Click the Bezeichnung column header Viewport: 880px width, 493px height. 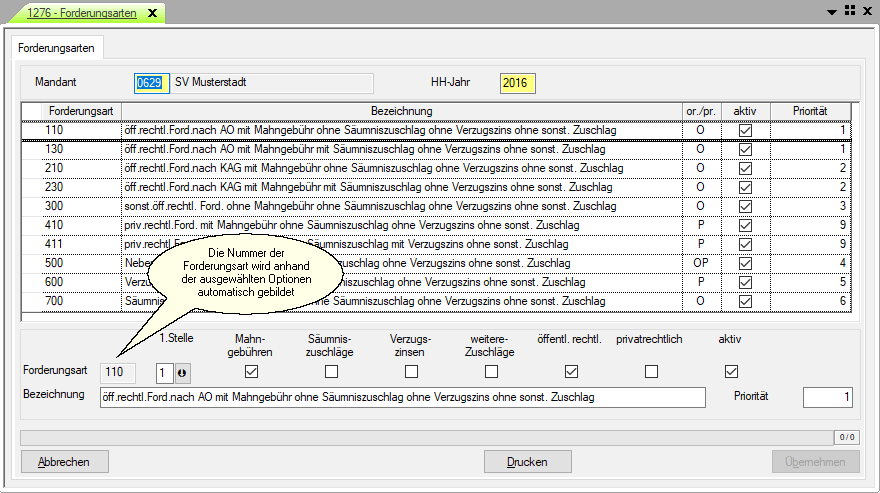point(400,111)
